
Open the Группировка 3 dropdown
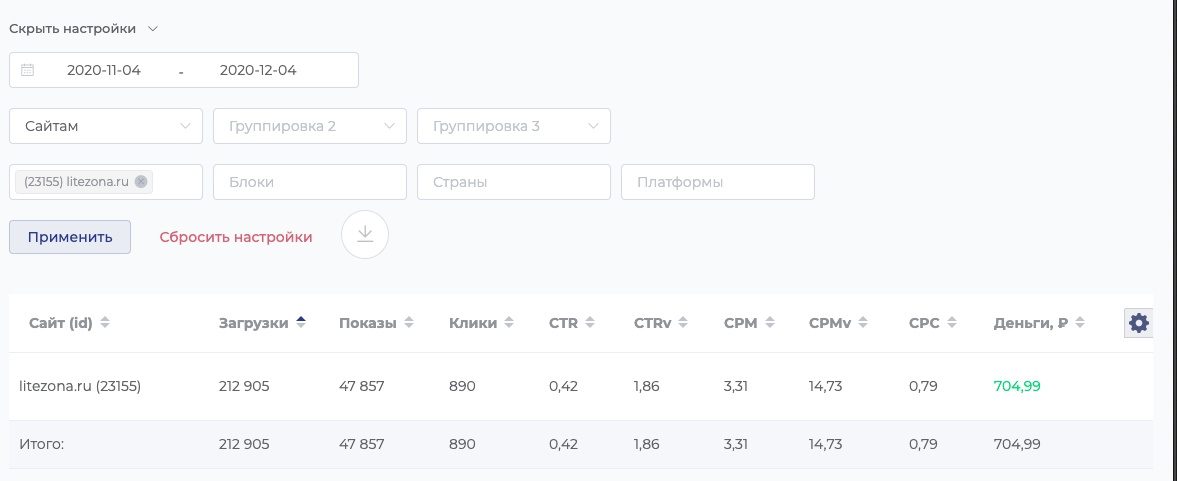[514, 126]
